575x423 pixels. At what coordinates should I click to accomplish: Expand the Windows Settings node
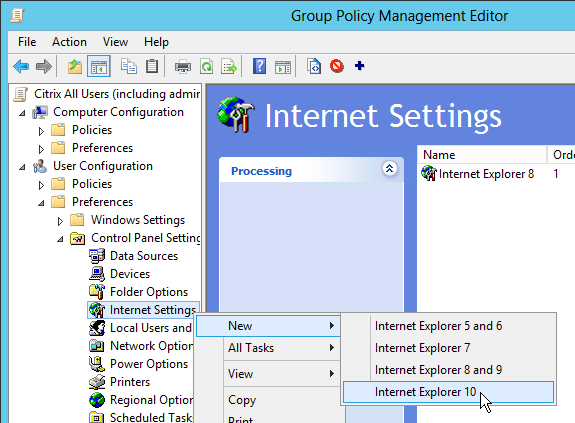point(60,221)
